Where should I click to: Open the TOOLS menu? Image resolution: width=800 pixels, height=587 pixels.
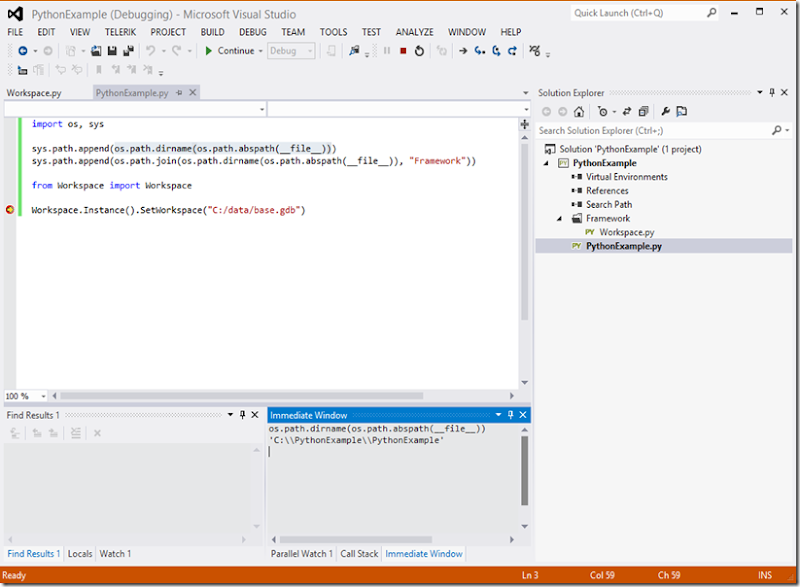(333, 32)
